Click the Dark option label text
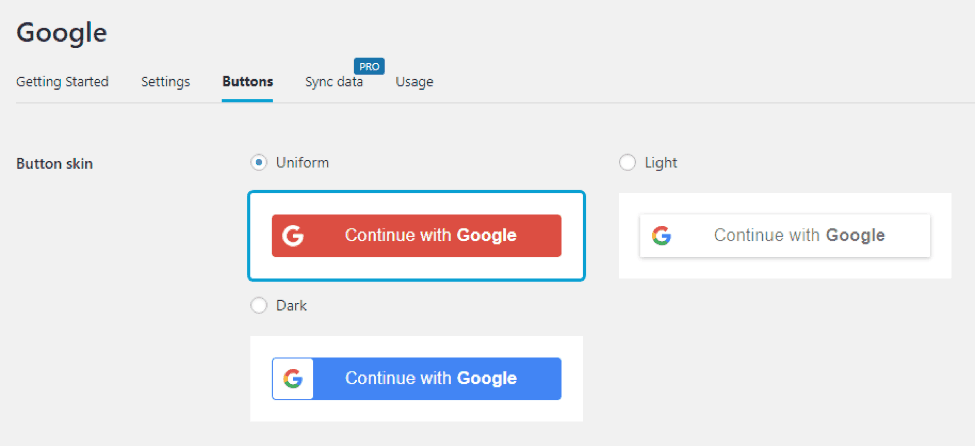The height and width of the screenshot is (446, 975). coord(292,306)
